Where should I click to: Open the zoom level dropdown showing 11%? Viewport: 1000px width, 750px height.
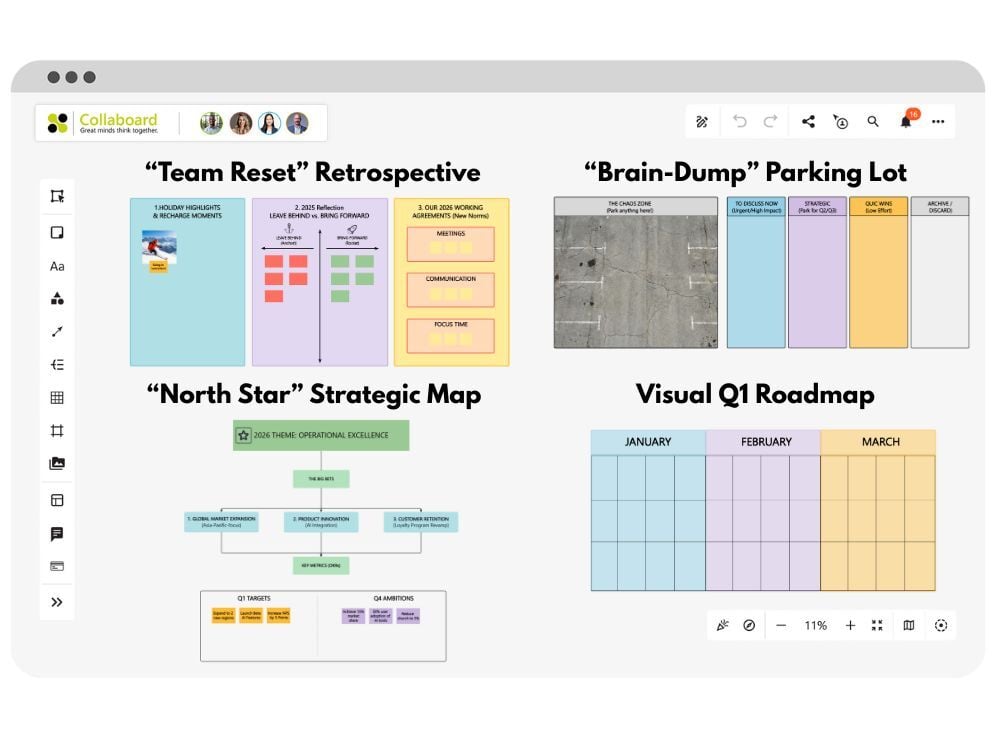tap(815, 625)
